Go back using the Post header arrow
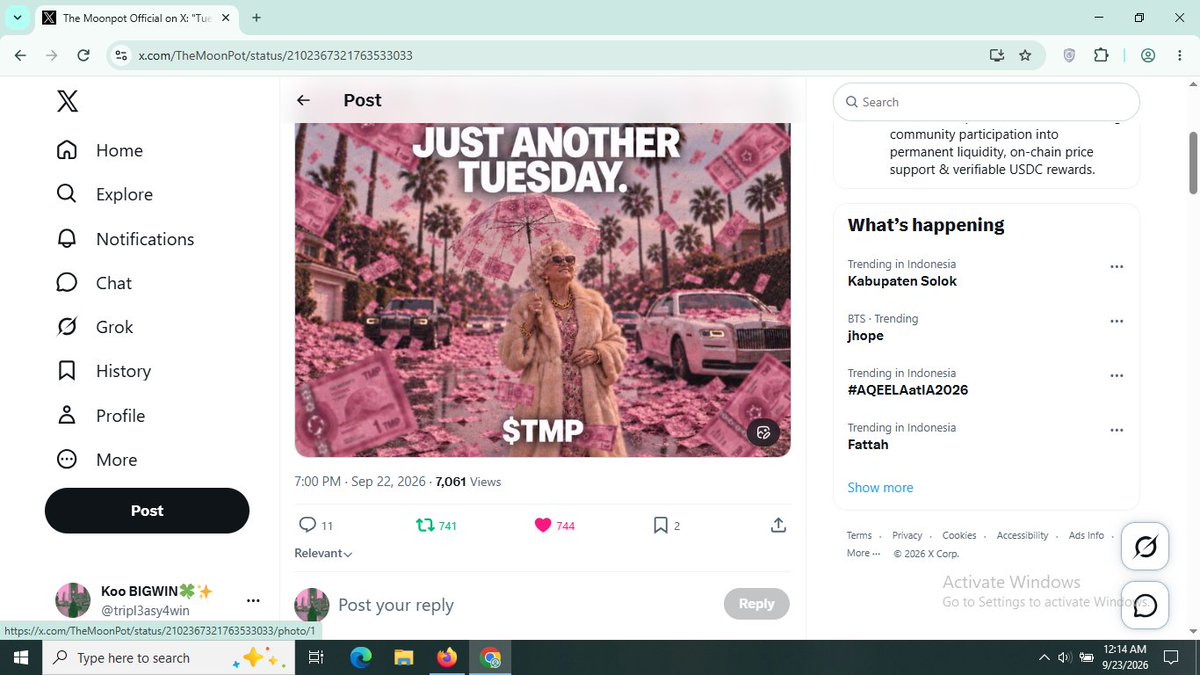This screenshot has width=1200, height=675. (304, 100)
